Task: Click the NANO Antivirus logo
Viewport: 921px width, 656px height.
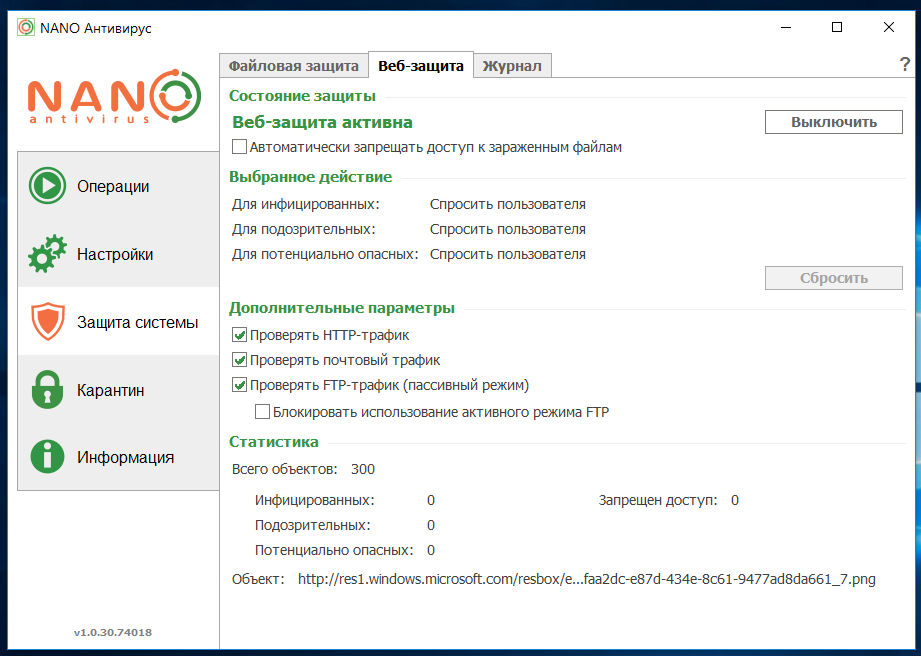Action: (107, 99)
